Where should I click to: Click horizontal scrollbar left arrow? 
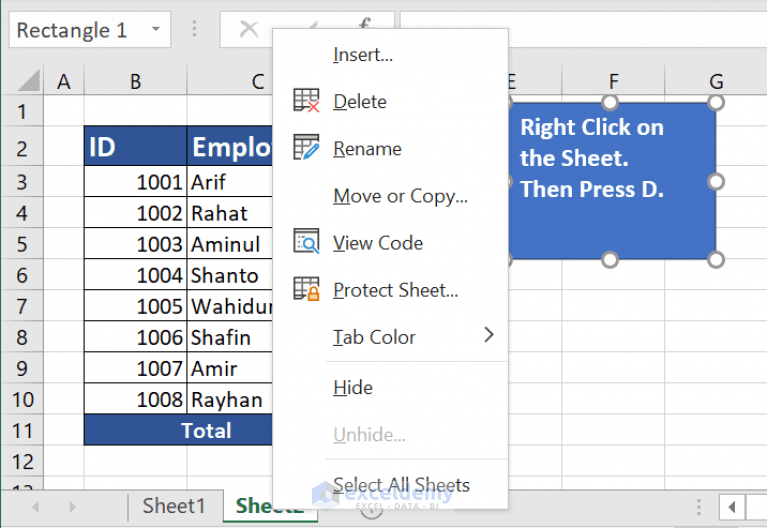(732, 507)
